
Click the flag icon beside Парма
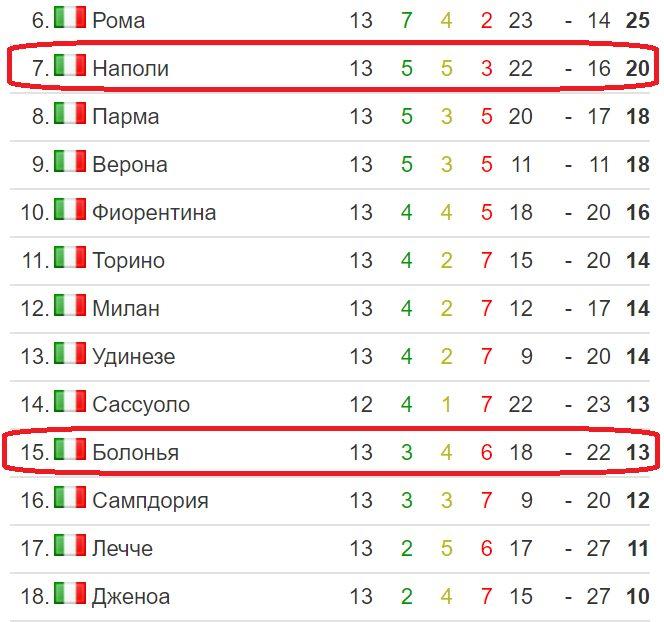(x=69, y=114)
